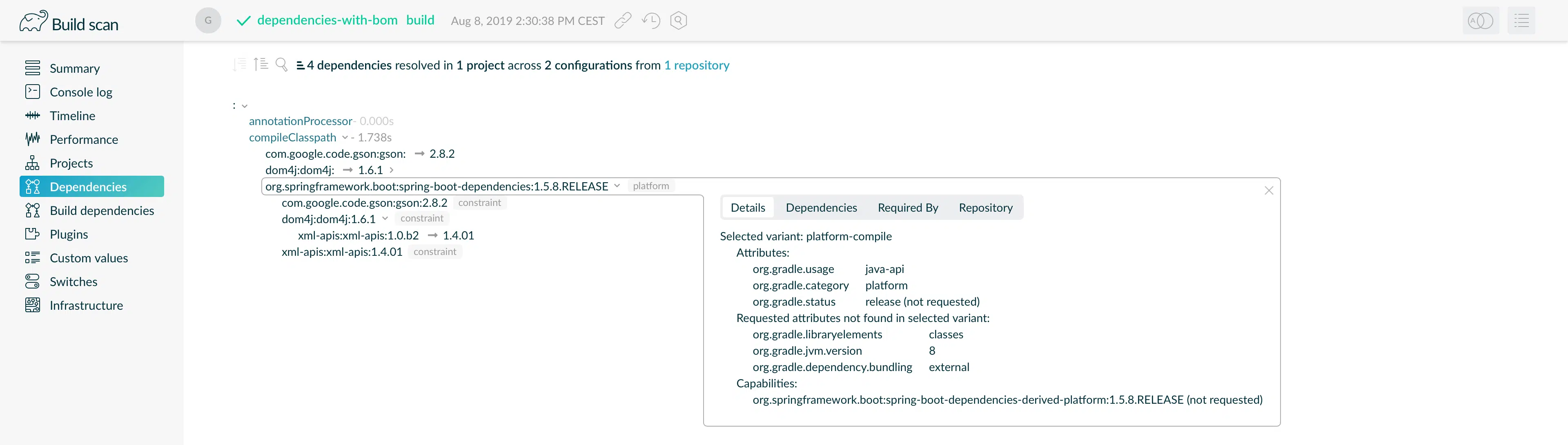Collapse the compileClasspath configuration chevron
The height and width of the screenshot is (445, 1568).
(x=345, y=138)
